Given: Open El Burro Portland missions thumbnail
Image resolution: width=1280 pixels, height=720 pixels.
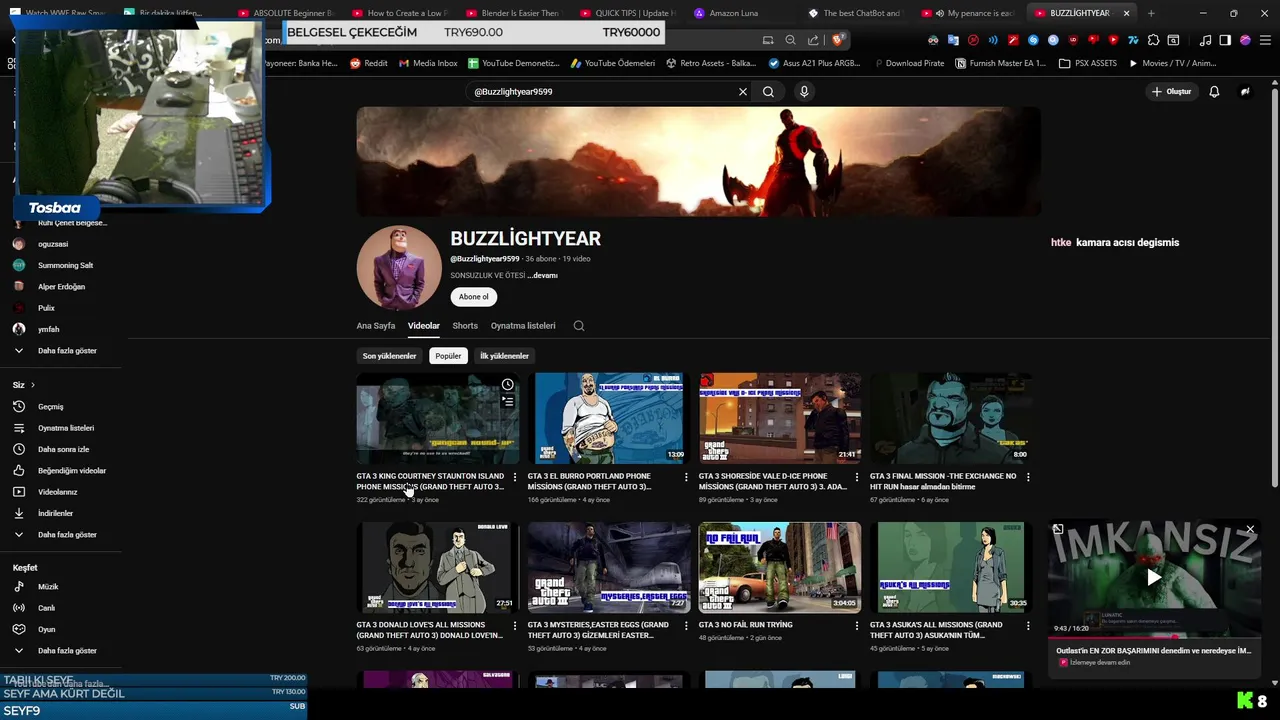Looking at the screenshot, I should pos(609,418).
